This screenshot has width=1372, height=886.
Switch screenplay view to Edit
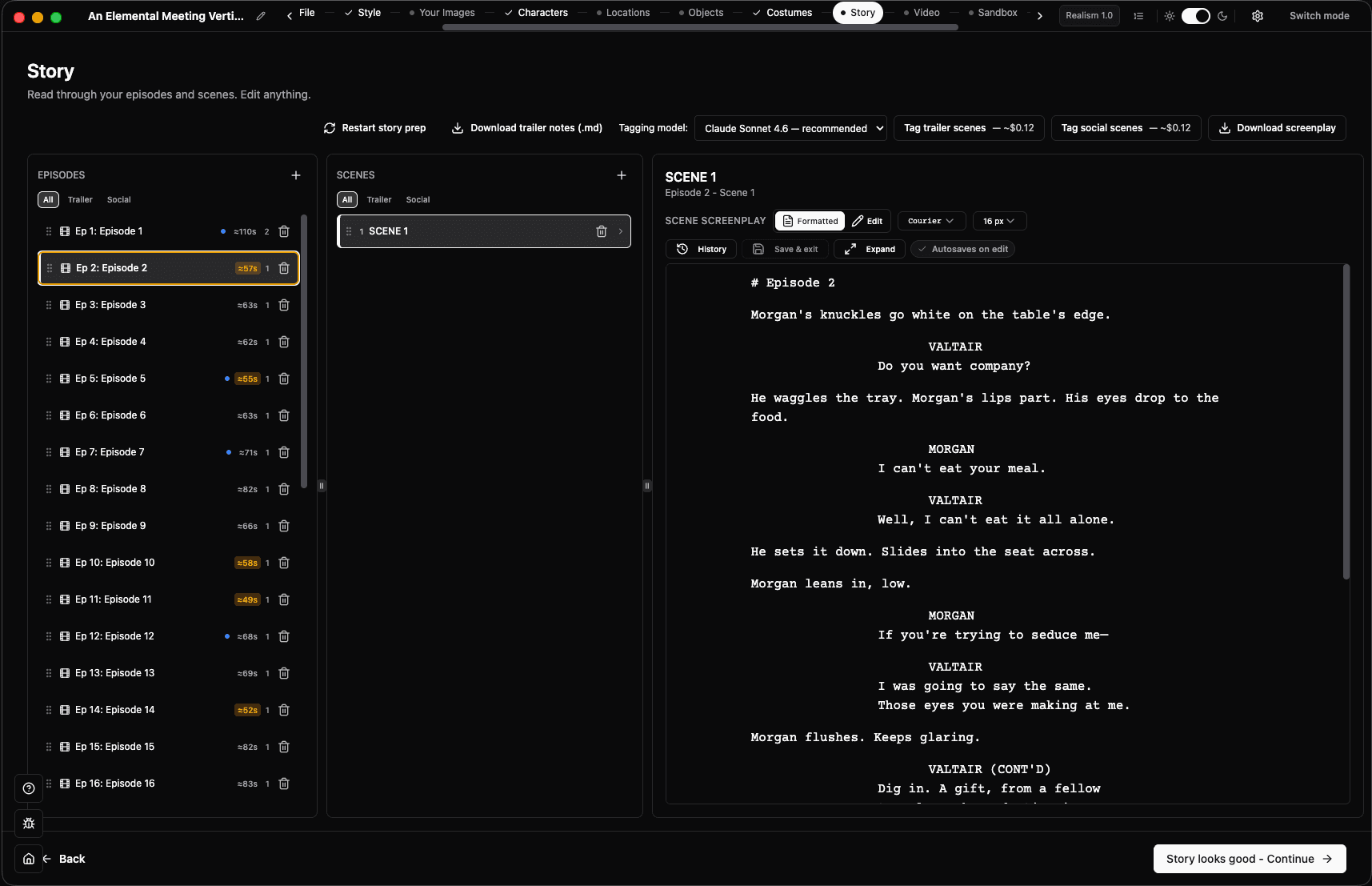tap(868, 221)
